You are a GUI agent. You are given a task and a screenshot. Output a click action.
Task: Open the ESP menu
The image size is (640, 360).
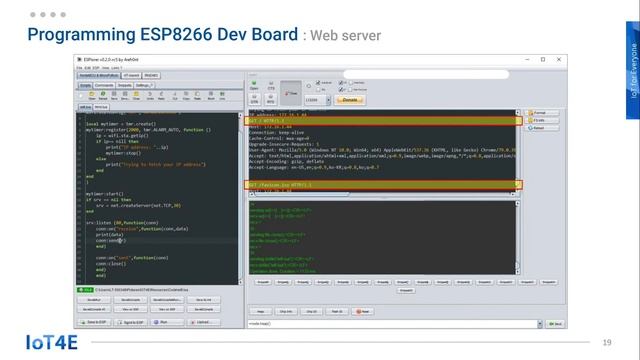tap(96, 68)
